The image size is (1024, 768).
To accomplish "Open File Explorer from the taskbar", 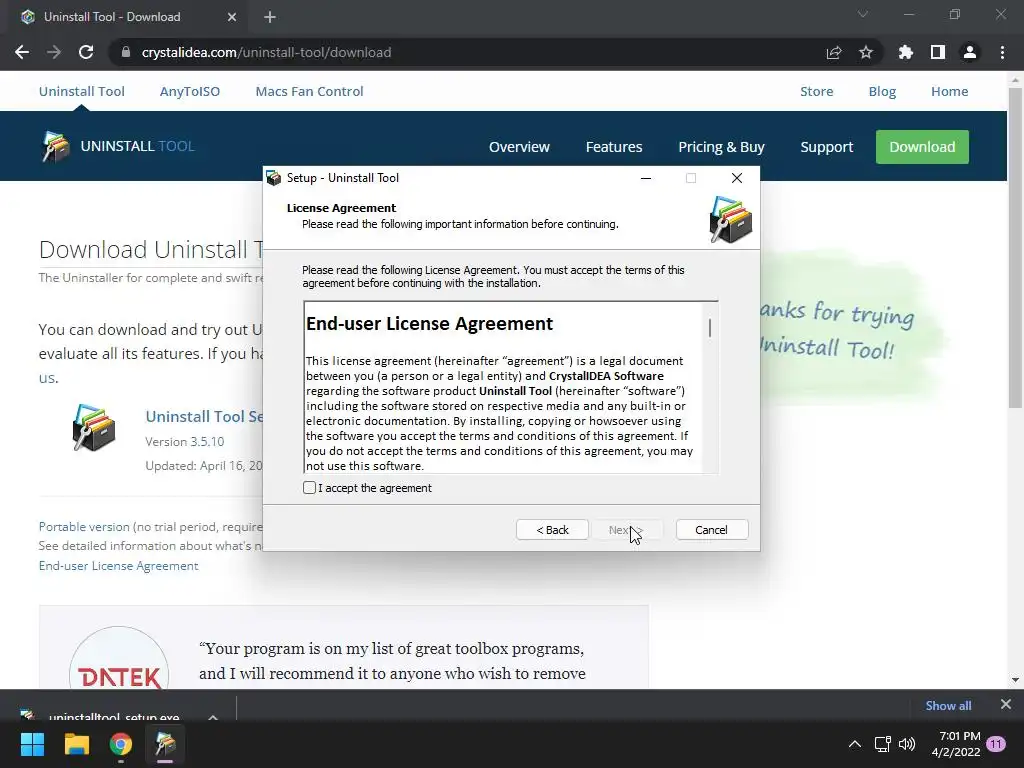I will click(76, 744).
